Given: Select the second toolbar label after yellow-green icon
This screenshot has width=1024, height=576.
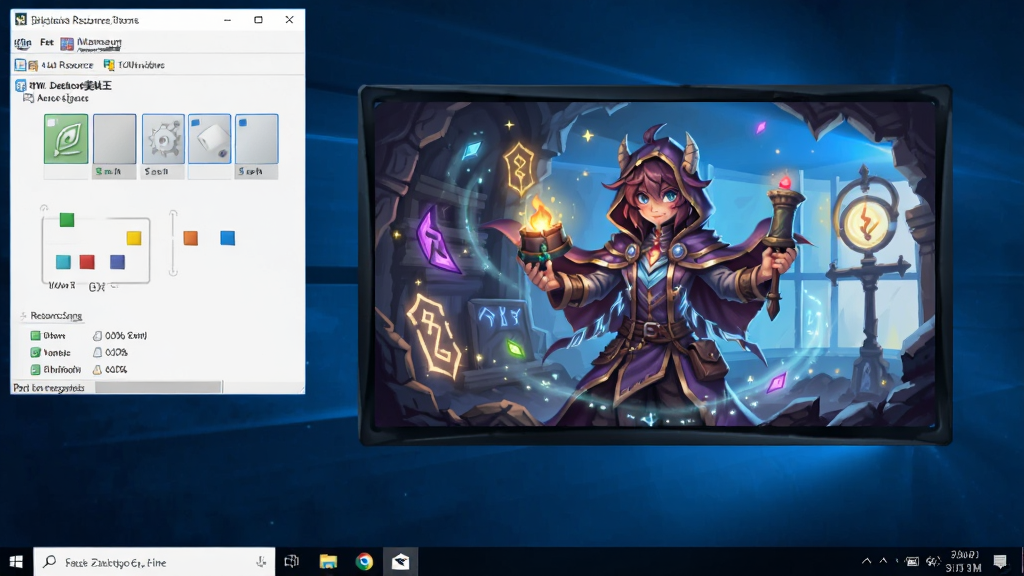Looking at the screenshot, I should (x=141, y=65).
